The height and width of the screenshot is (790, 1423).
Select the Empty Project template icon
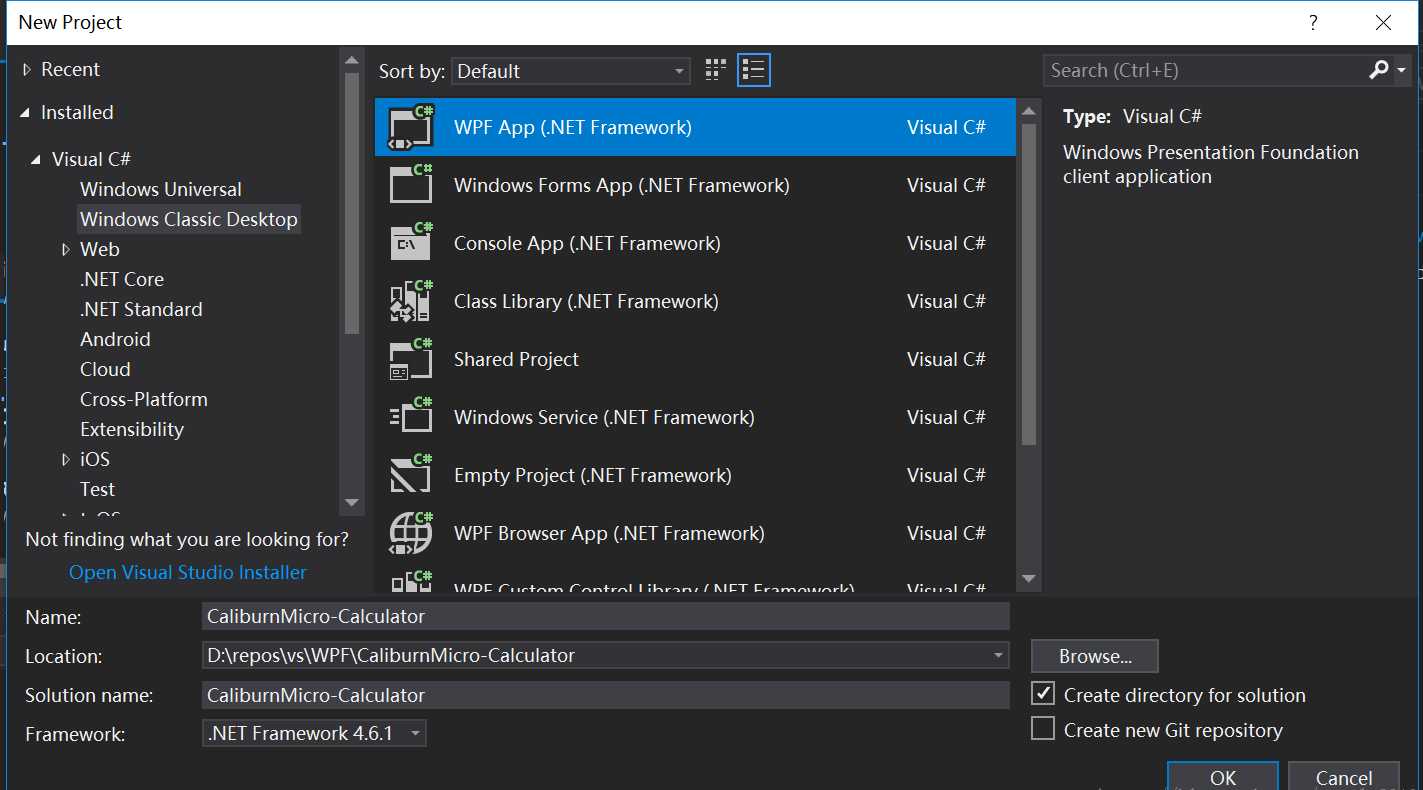[x=411, y=475]
